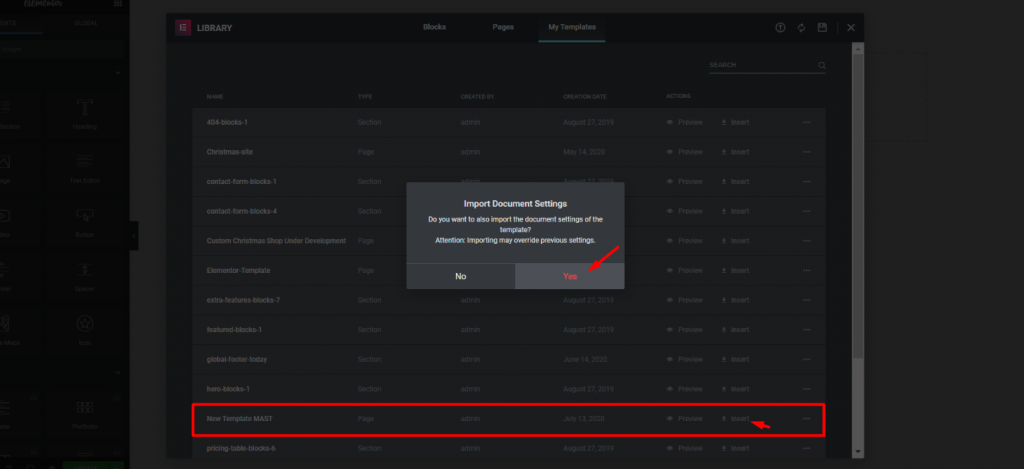Click the sync library refresh icon
This screenshot has height=469, width=1024.
click(x=801, y=28)
